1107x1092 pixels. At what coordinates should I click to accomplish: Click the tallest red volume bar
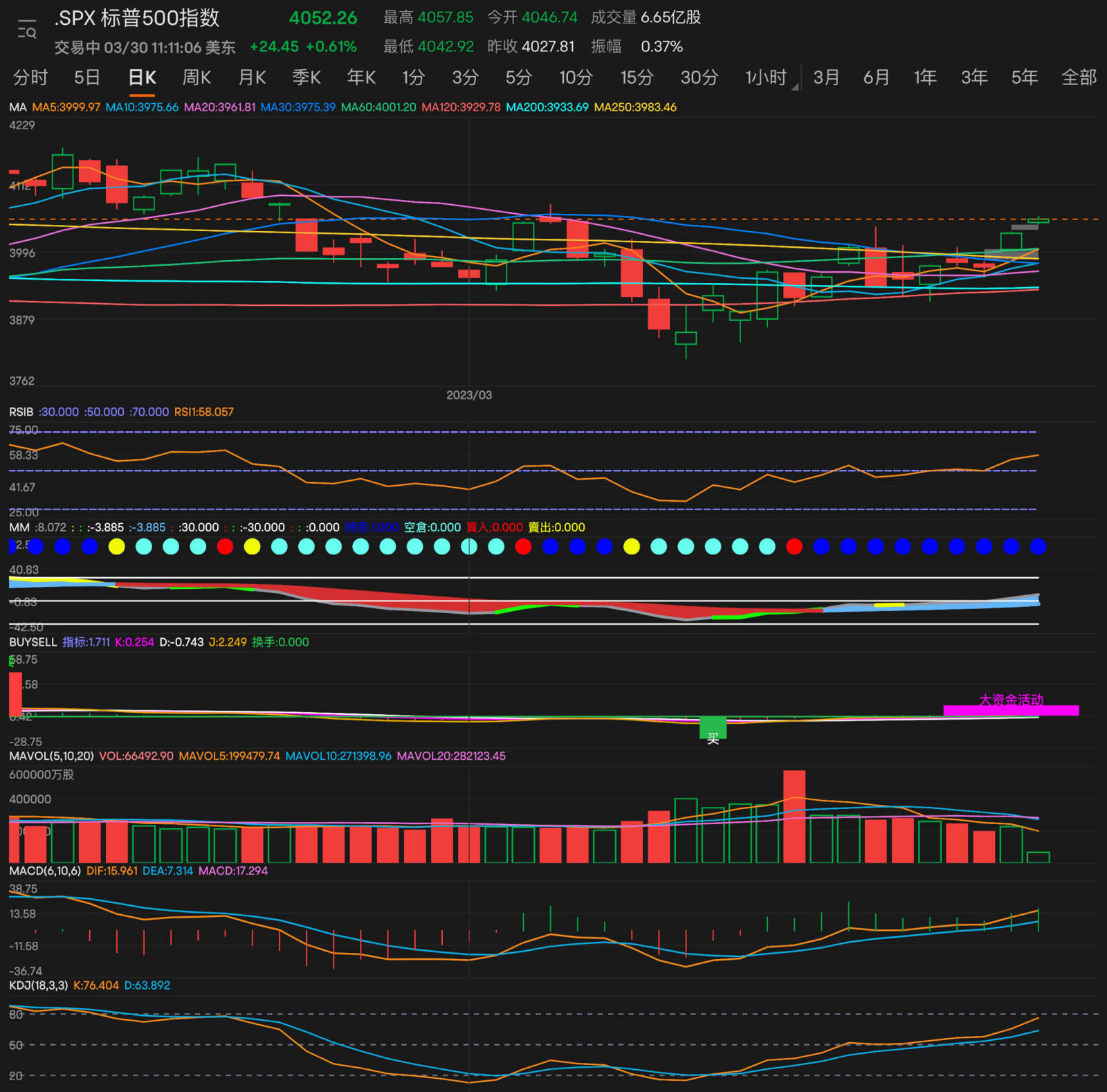(794, 817)
